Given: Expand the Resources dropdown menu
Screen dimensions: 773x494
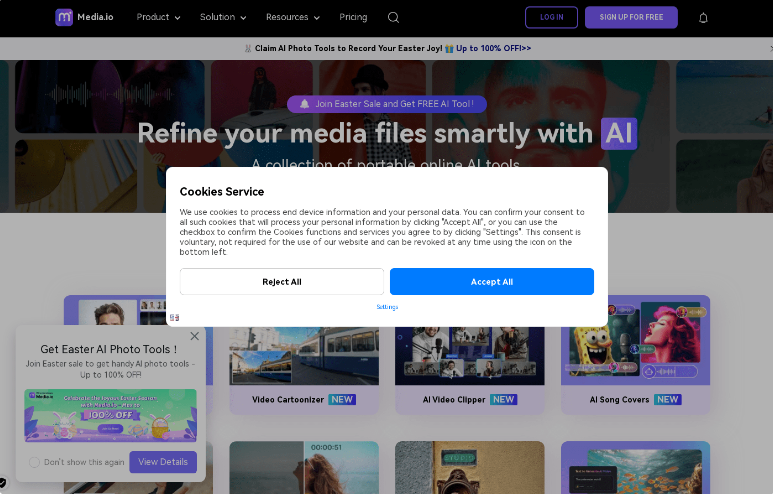Looking at the screenshot, I should [x=292, y=17].
